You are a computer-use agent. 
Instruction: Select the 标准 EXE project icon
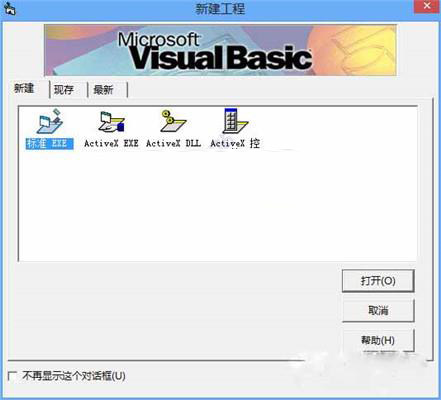(50, 121)
